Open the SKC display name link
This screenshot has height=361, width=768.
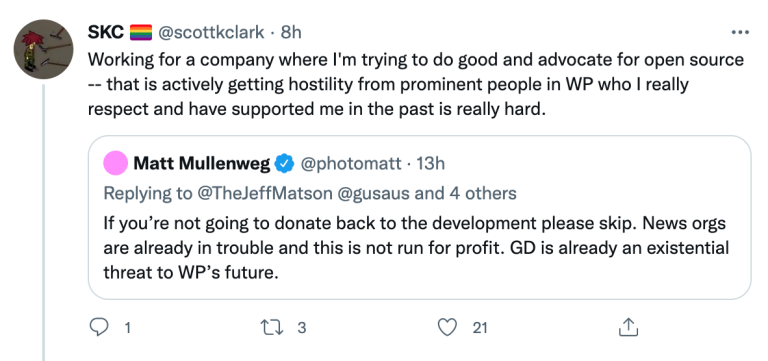(106, 32)
